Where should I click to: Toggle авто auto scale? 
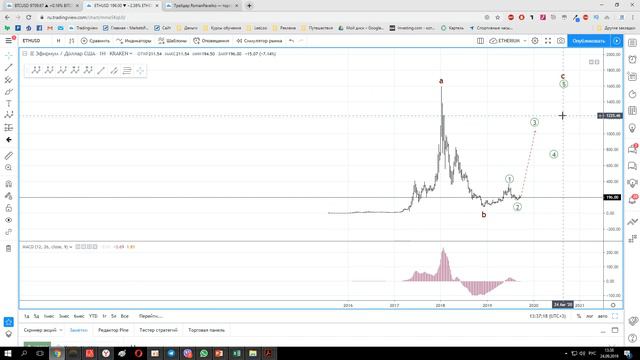[x=602, y=316]
